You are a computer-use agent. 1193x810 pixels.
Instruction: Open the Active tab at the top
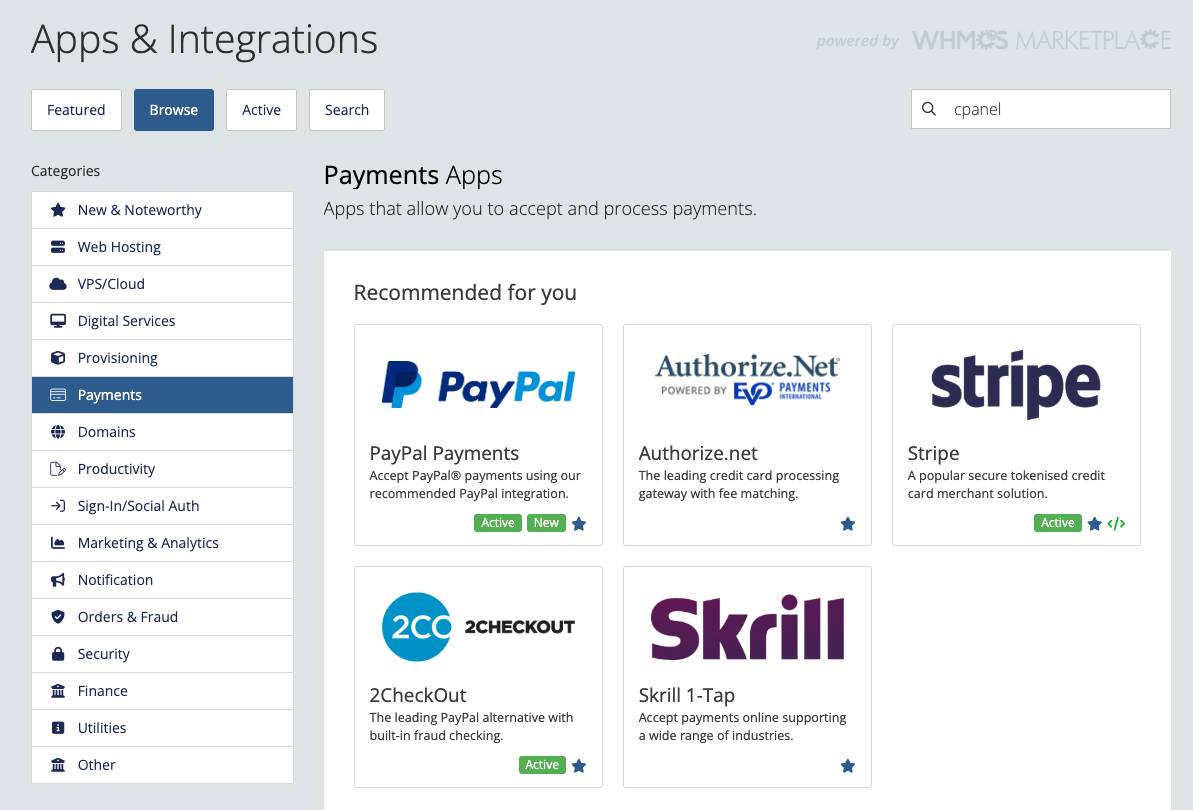261,110
